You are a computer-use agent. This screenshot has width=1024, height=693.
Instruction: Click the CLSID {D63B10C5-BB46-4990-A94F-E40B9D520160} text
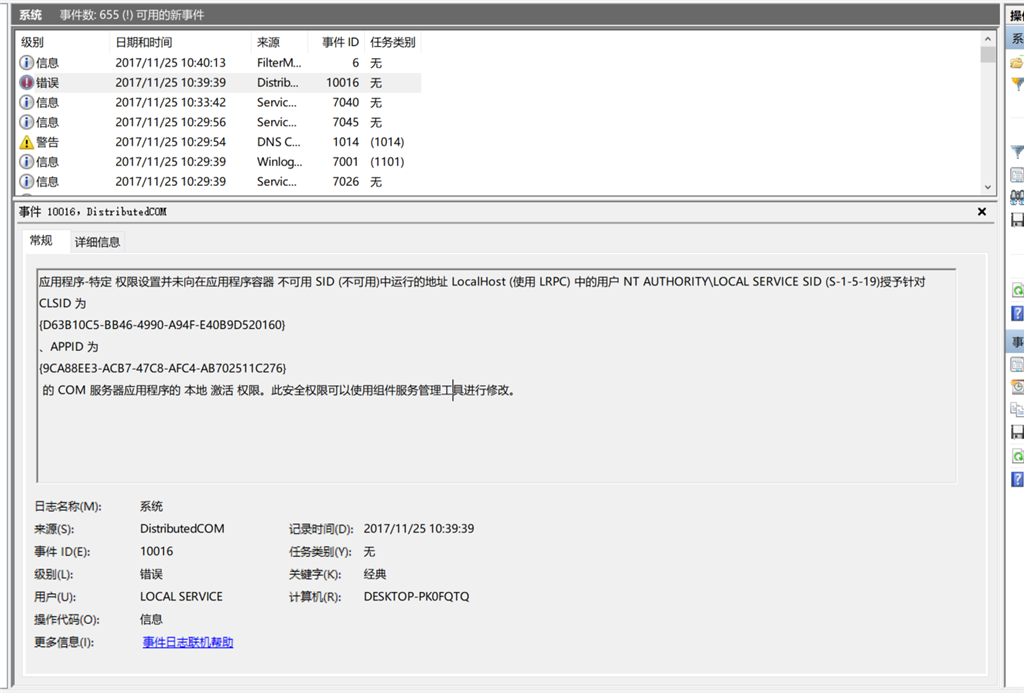162,325
